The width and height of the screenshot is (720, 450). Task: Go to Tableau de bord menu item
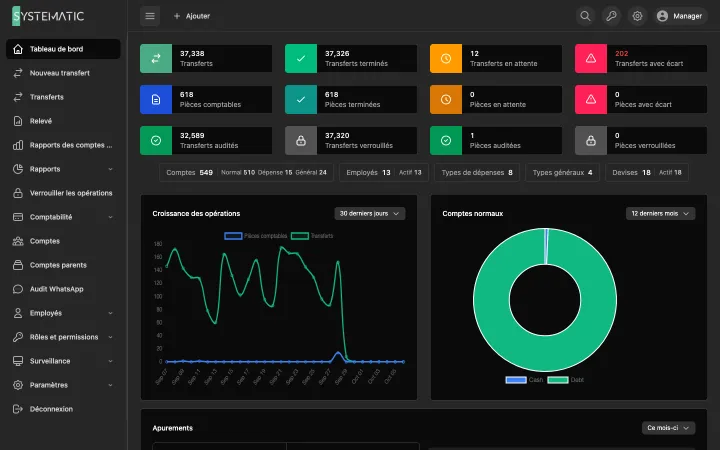[x=63, y=49]
